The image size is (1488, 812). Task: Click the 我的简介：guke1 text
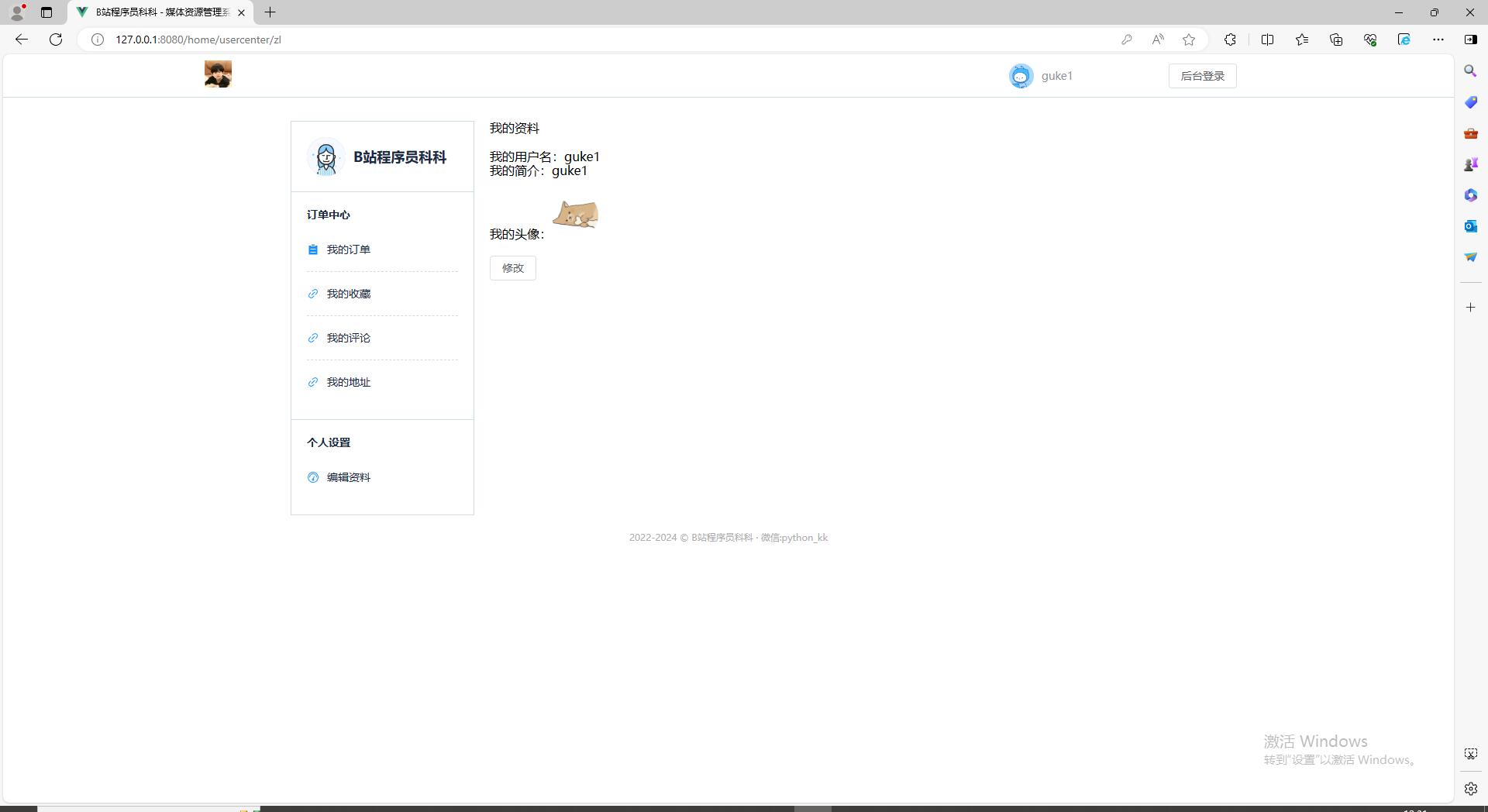pyautogui.click(x=538, y=170)
